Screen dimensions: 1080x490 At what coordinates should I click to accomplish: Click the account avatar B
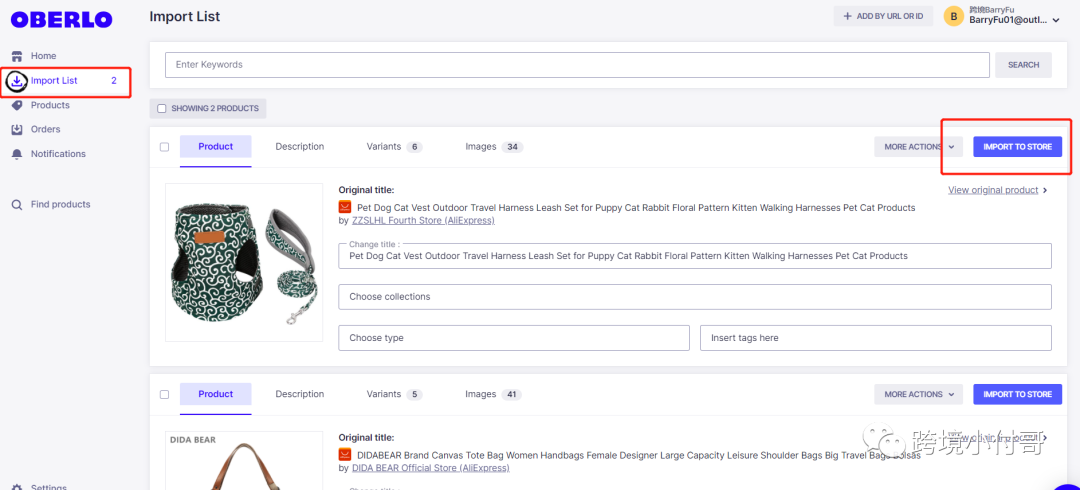pos(953,17)
